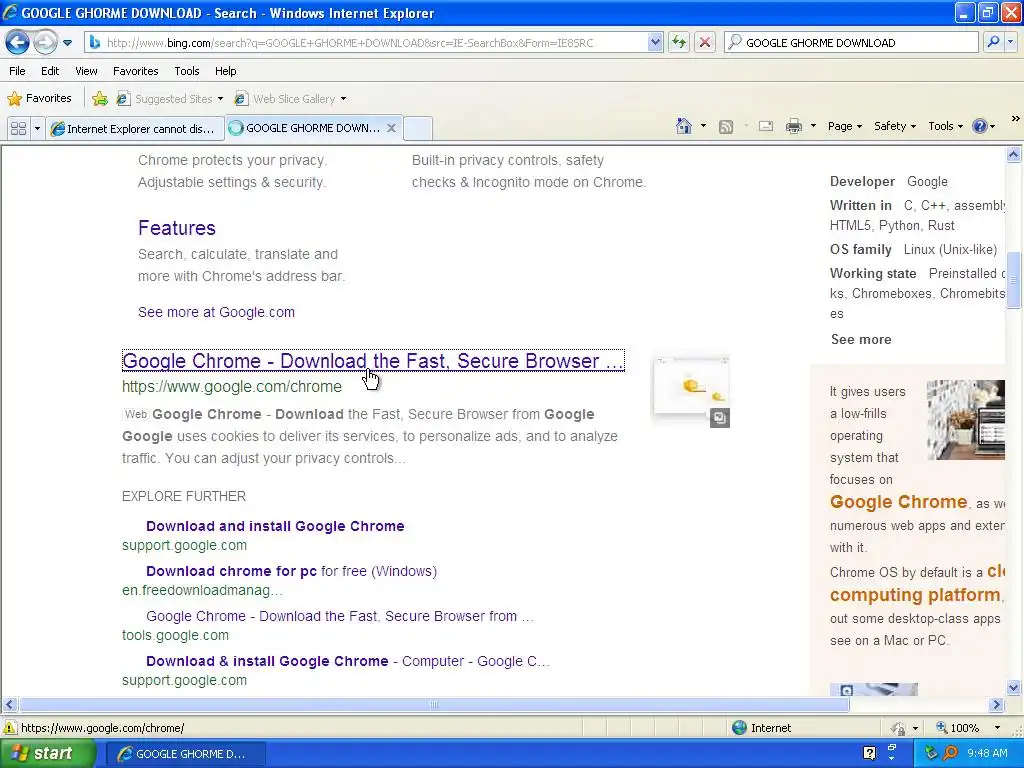Open Download & install Google Chrome - Computer link

[x=347, y=661]
